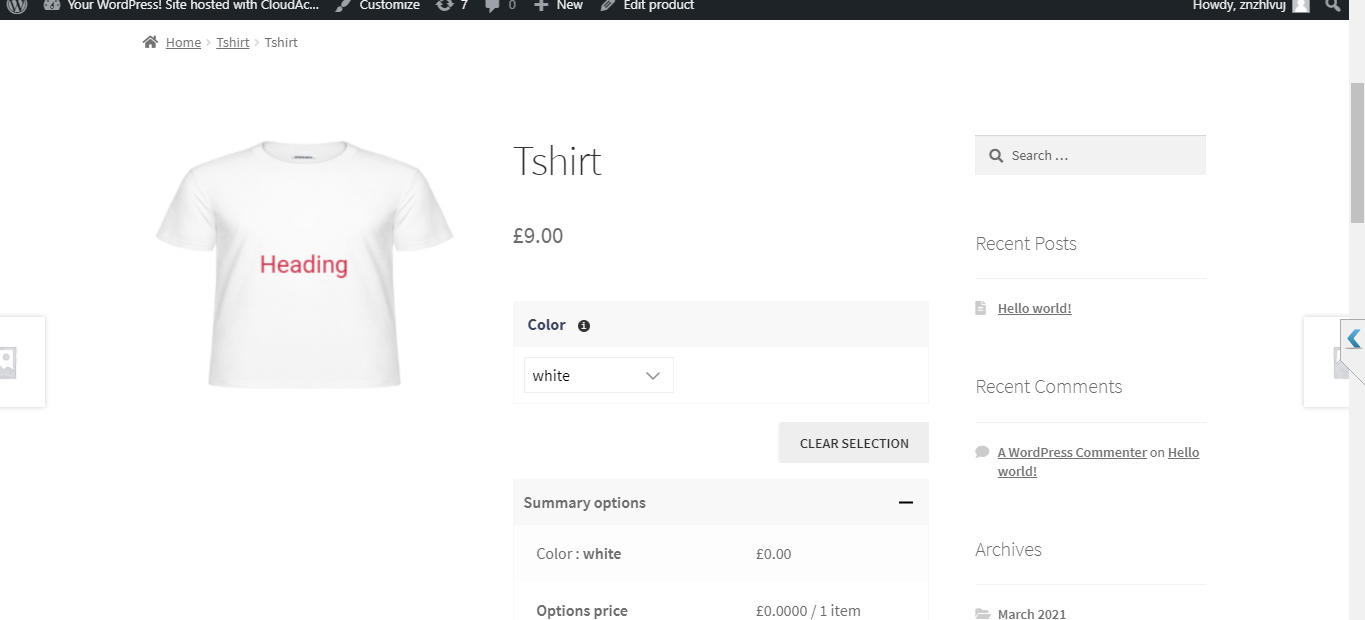Follow the Tshirt breadcrumb category link

233,42
